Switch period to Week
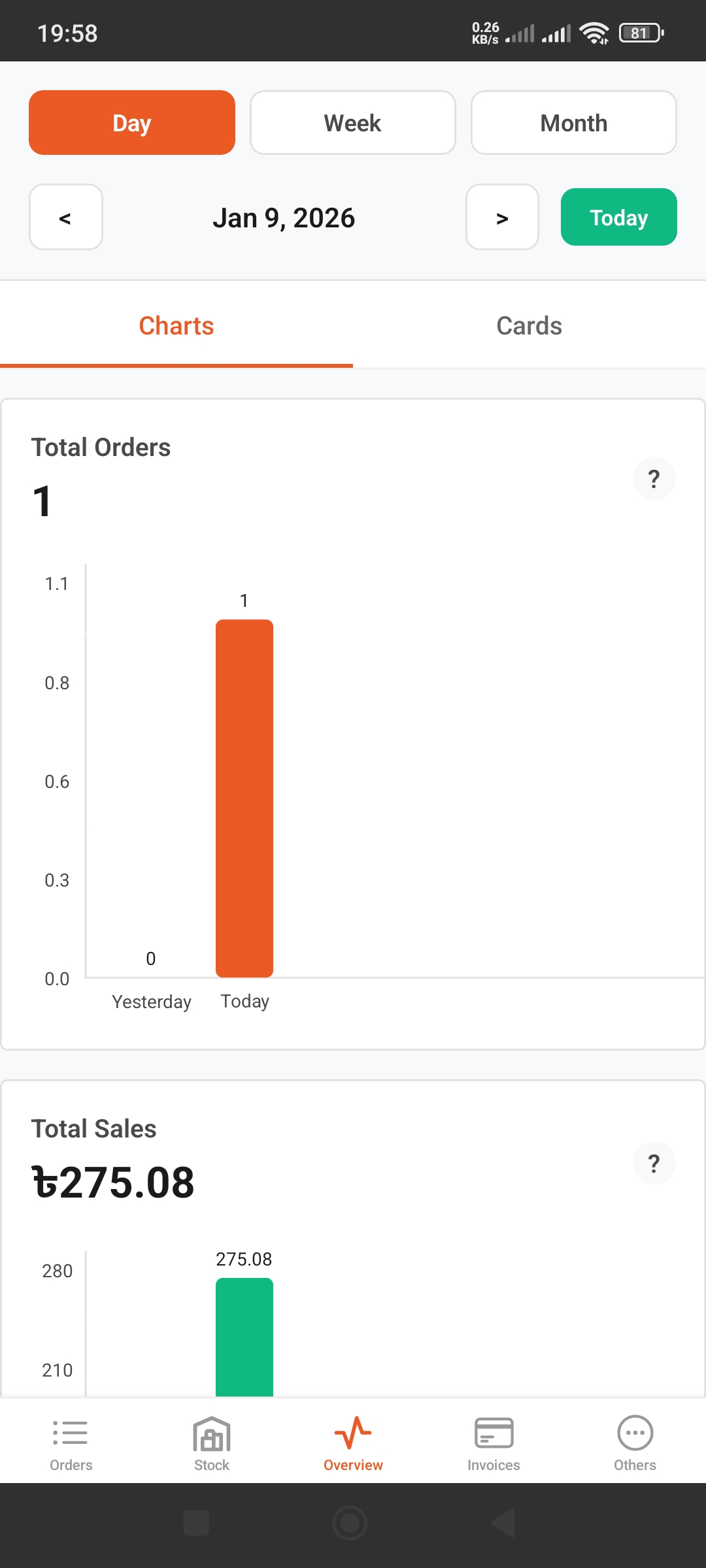Viewport: 706px width, 1568px height. pyautogui.click(x=353, y=123)
